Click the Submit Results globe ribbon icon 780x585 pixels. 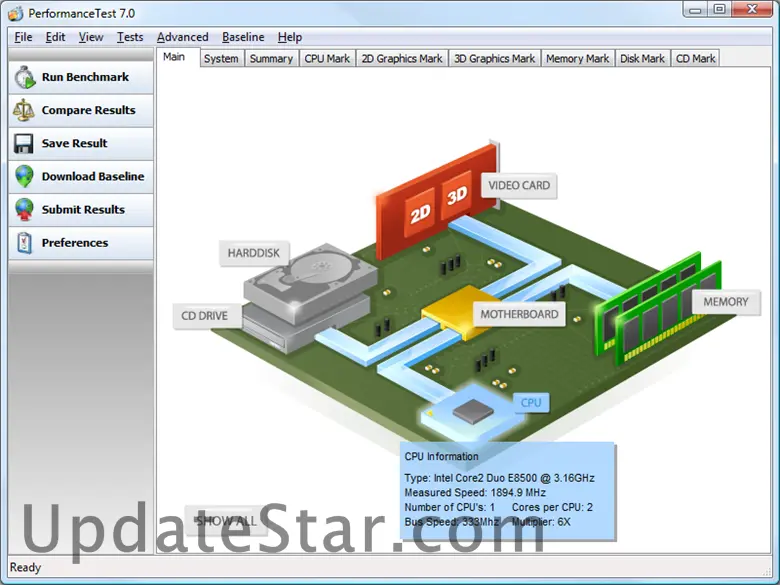pos(24,209)
